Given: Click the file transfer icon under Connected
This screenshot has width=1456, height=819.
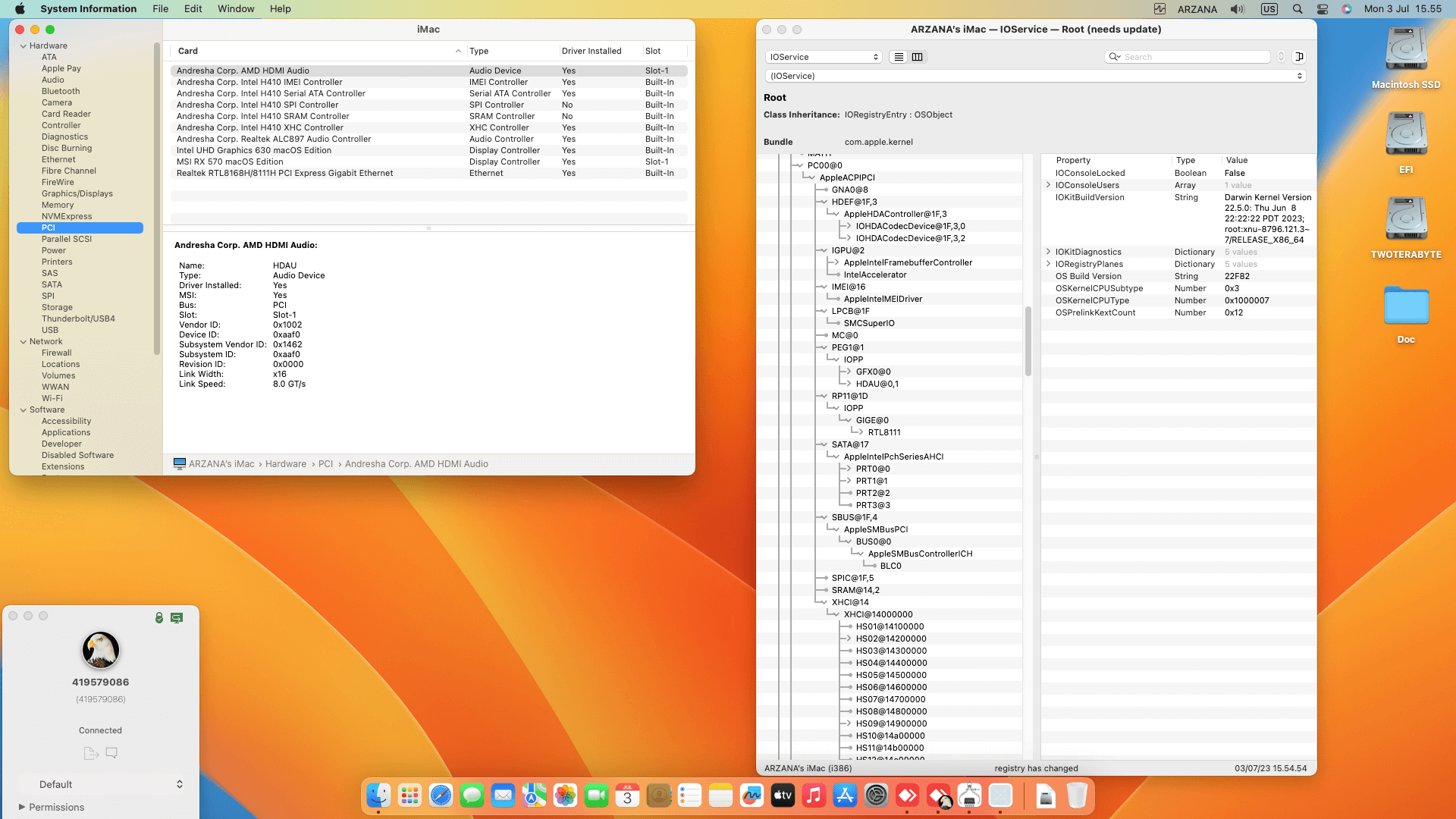Looking at the screenshot, I should [91, 753].
